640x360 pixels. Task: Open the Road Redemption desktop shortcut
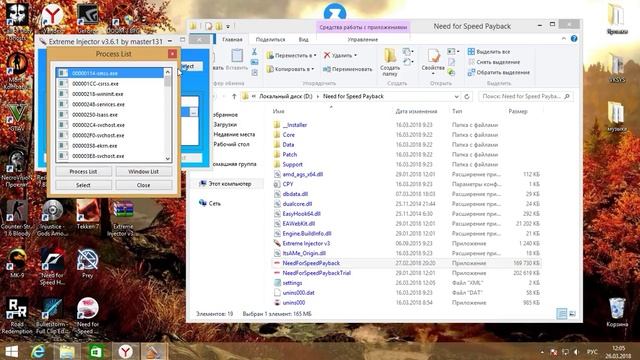[17, 316]
